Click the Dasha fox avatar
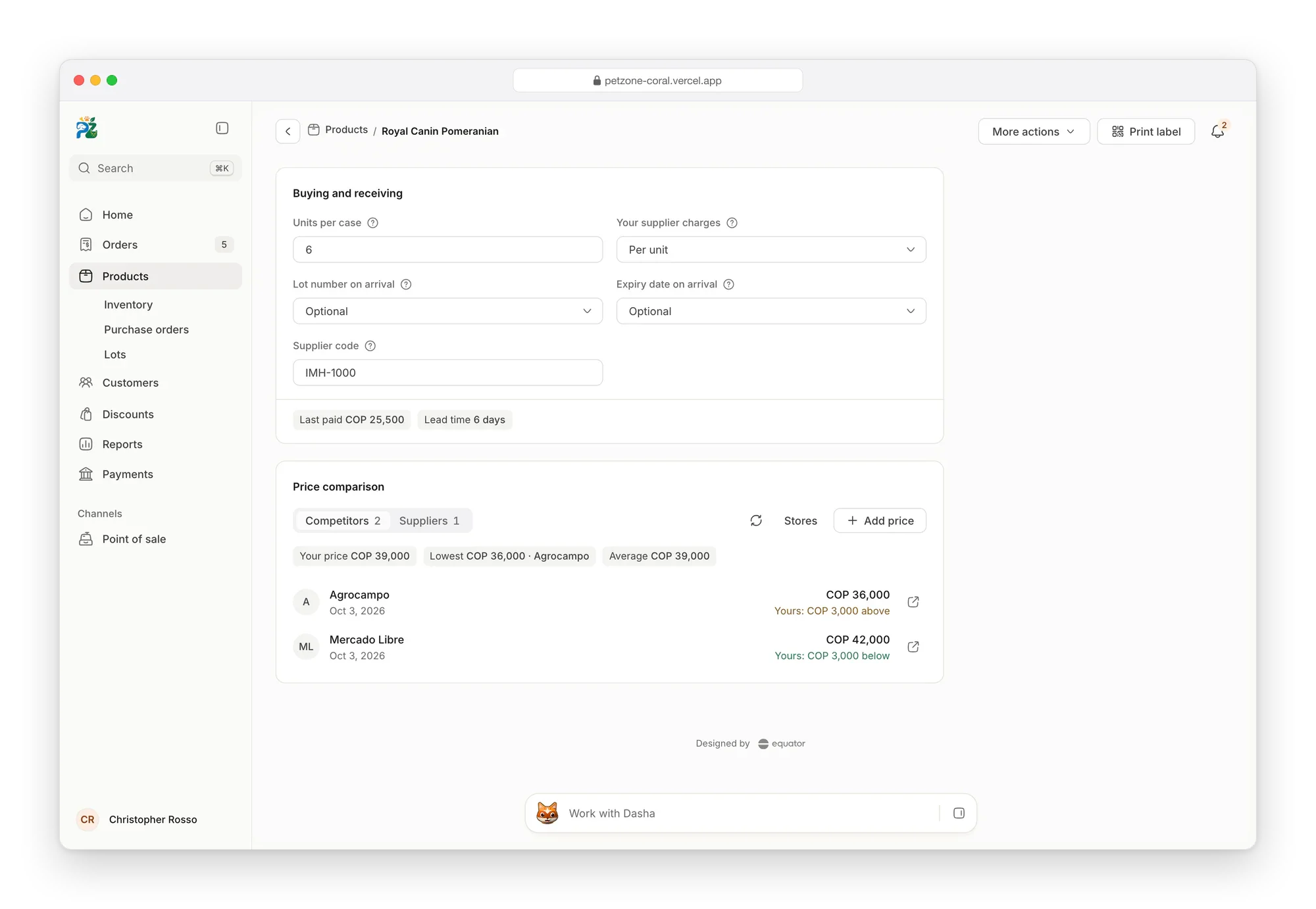The width and height of the screenshot is (1316, 909). (x=547, y=813)
